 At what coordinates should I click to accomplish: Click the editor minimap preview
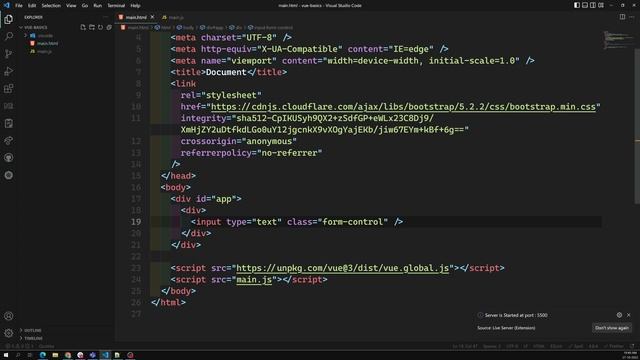point(618,40)
